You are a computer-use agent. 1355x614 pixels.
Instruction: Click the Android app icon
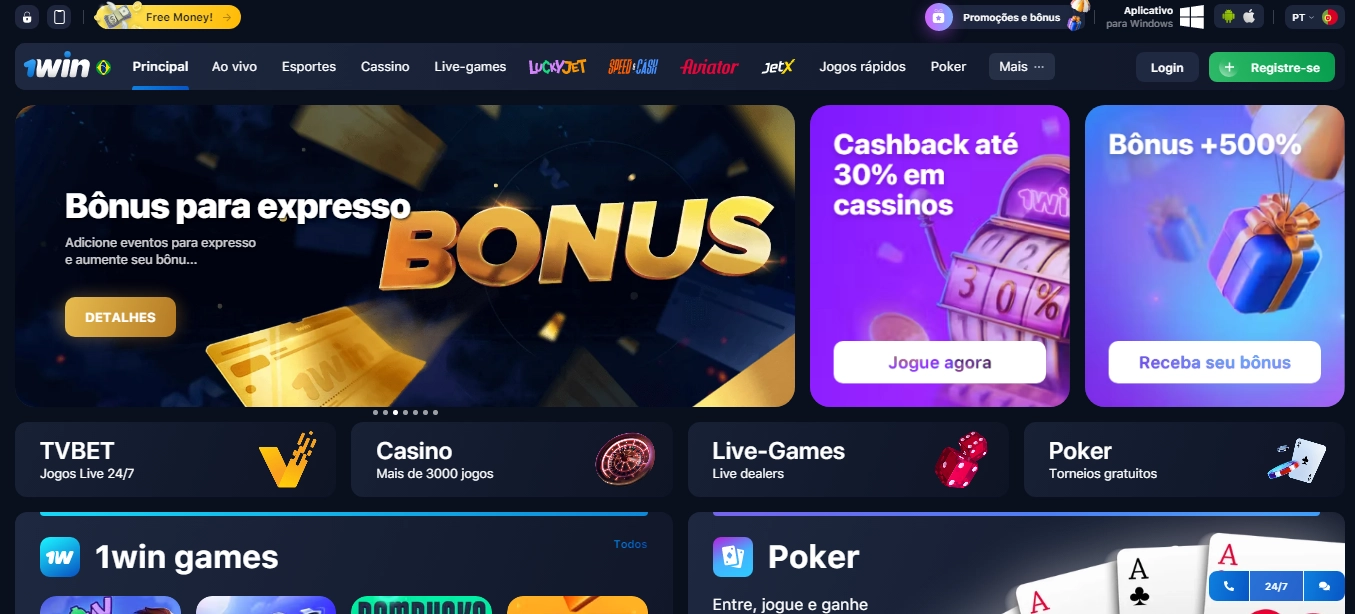coord(1228,17)
